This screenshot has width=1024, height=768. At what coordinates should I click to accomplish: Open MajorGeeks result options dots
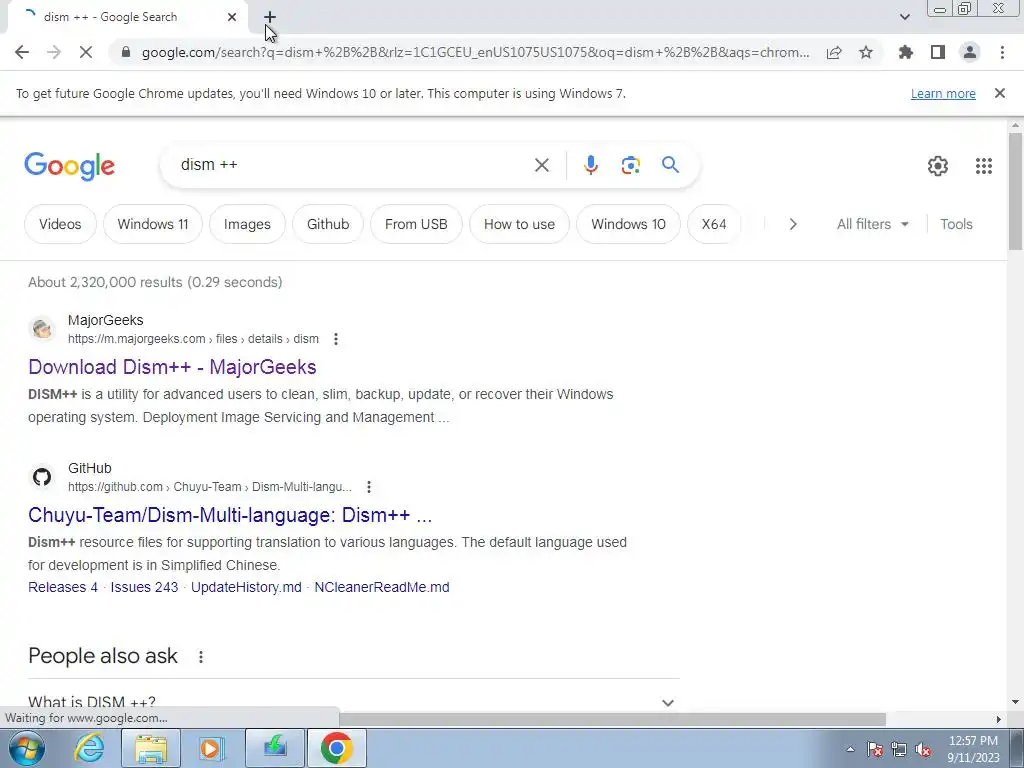[x=336, y=339]
